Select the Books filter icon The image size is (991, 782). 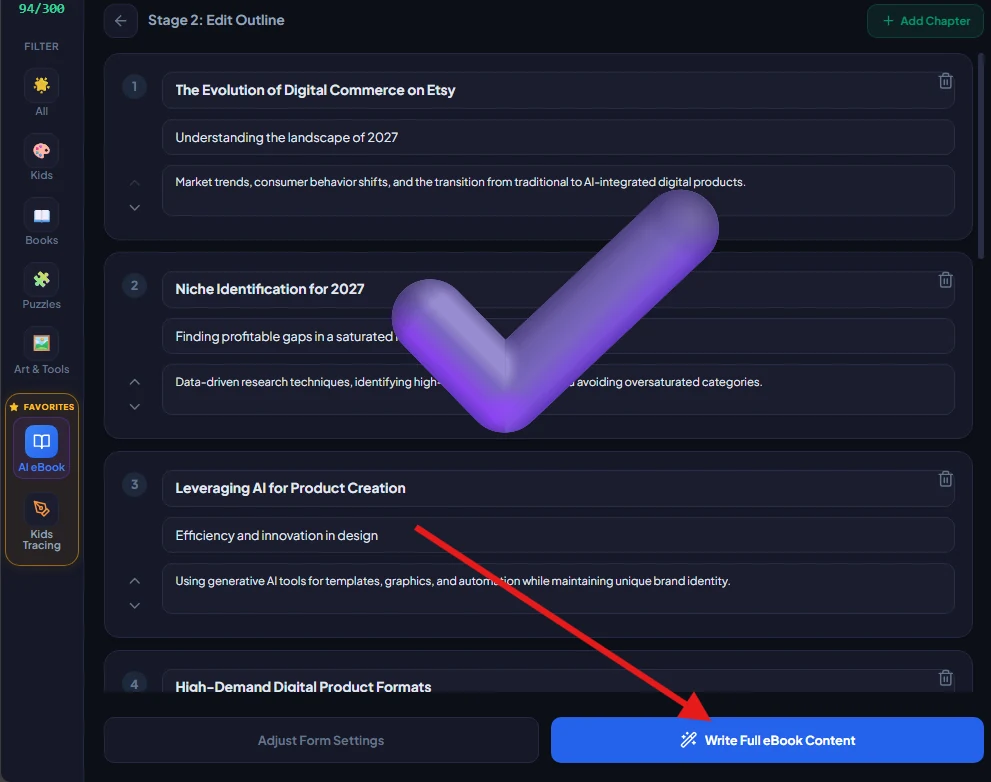[x=42, y=216]
